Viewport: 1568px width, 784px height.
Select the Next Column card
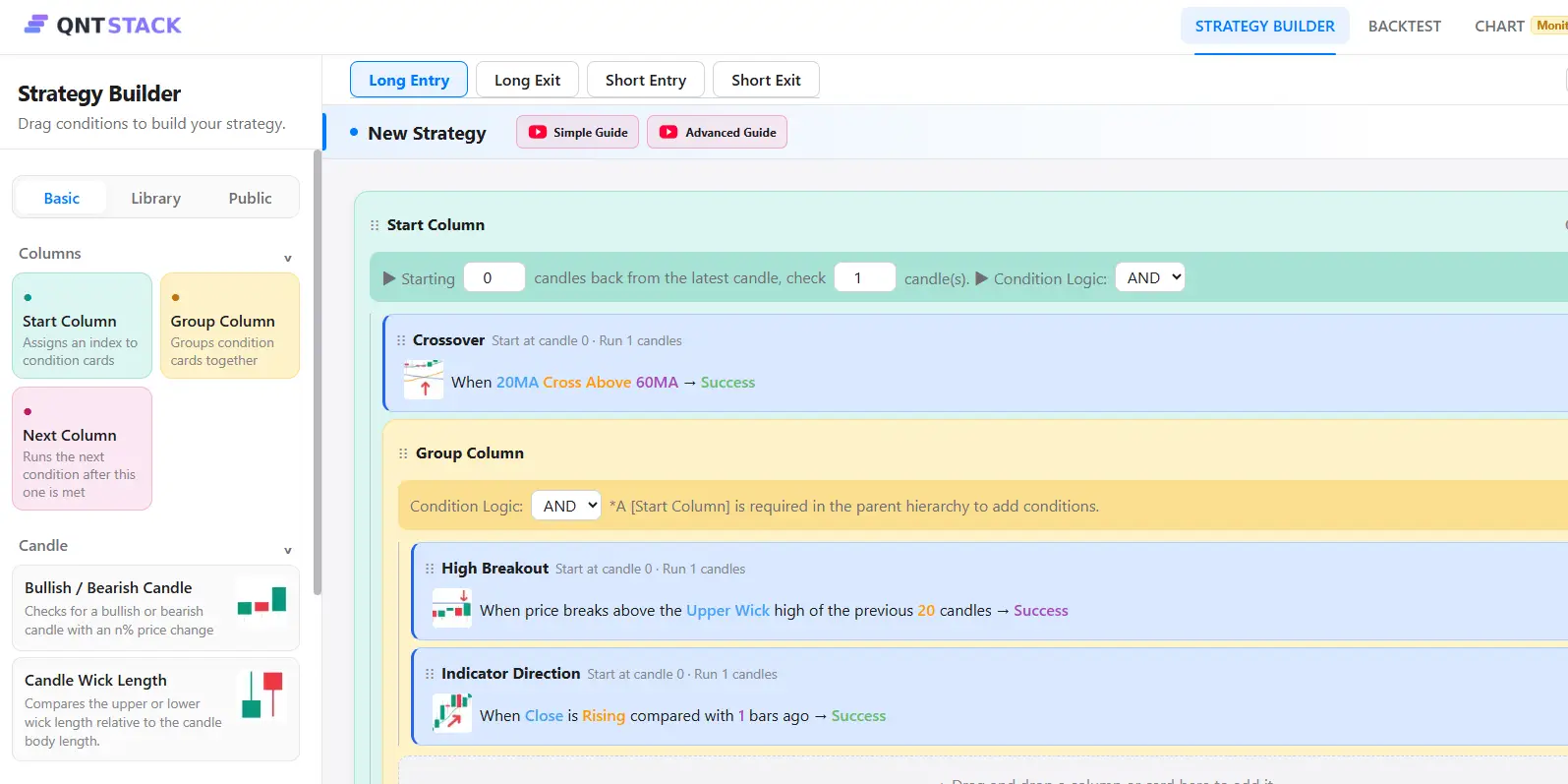coord(82,449)
